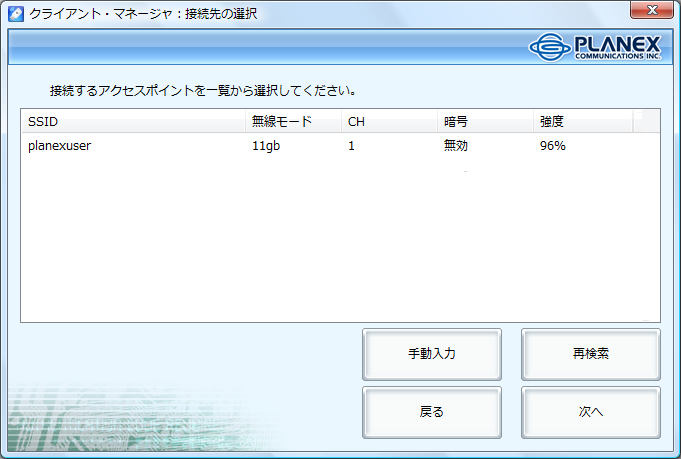Click the PLANEX Communications logo
Viewport: 681px width, 459px height.
coord(595,47)
